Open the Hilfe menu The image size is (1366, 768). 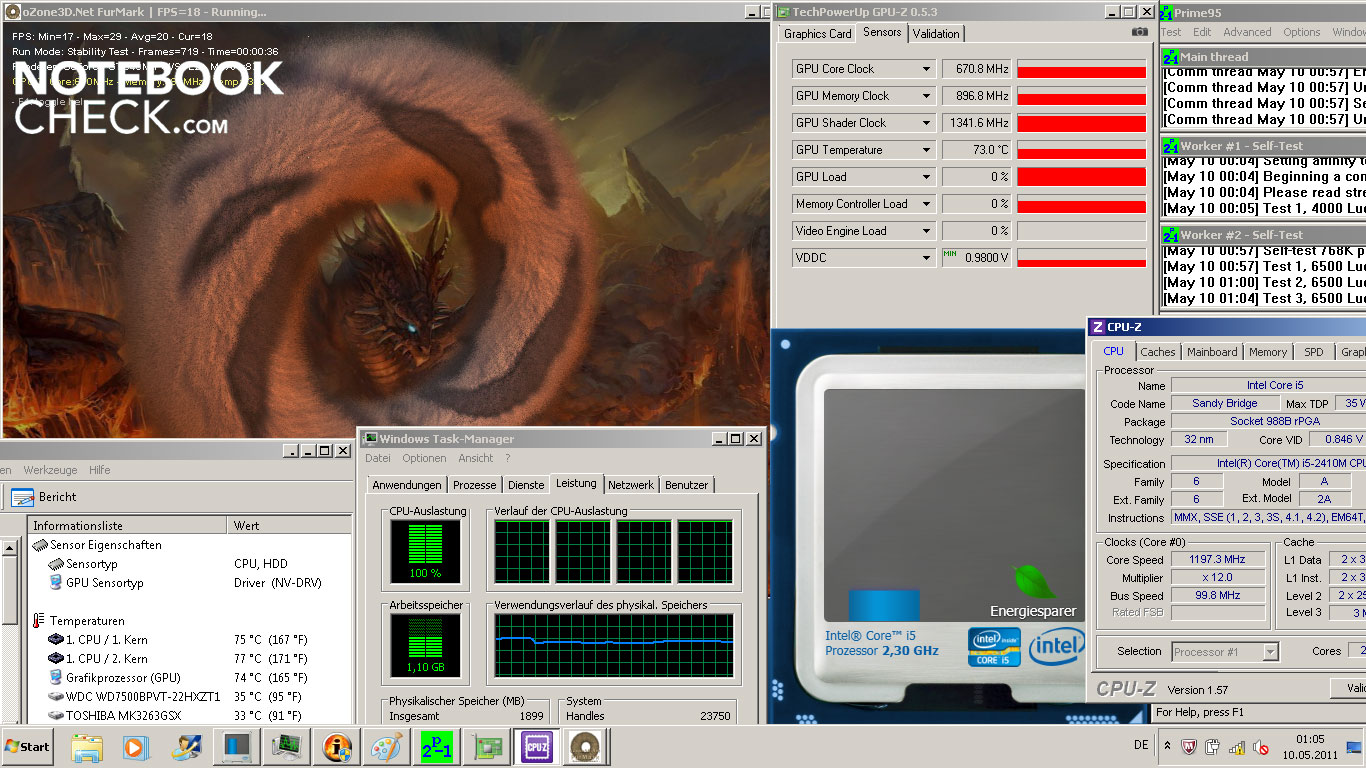(100, 470)
